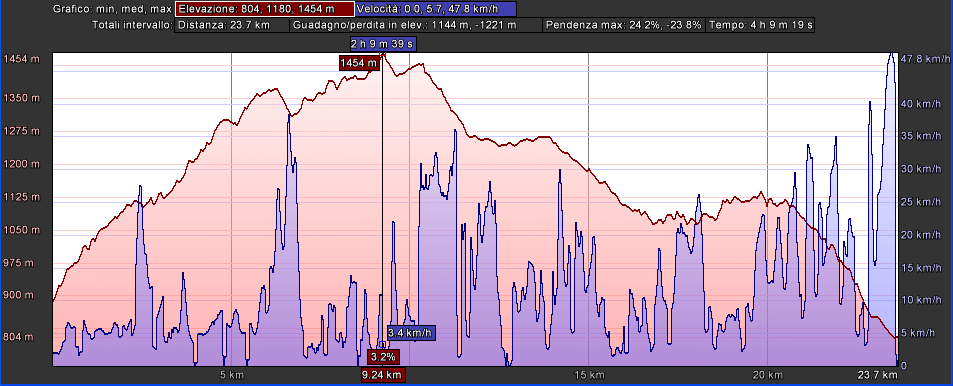The height and width of the screenshot is (386, 953).
Task: Click the 47.8 km/h maximum speed label
Action: click(x=925, y=59)
